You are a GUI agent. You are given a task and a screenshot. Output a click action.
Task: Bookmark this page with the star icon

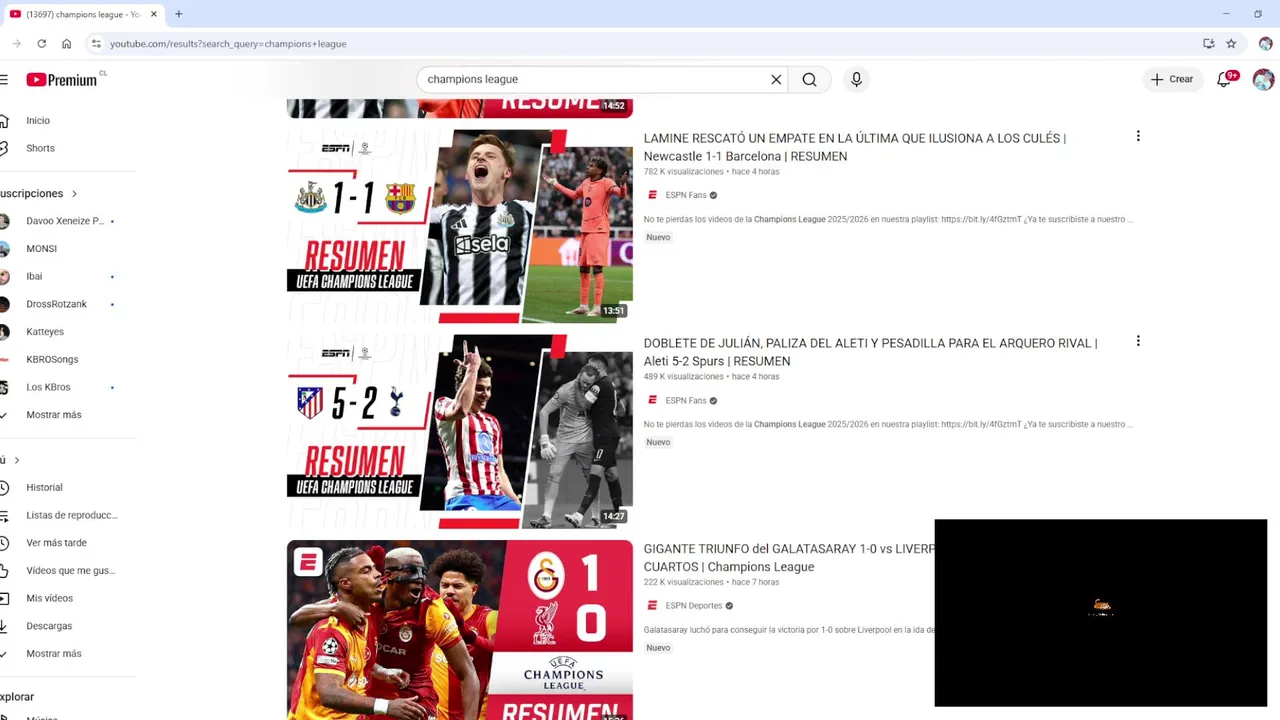[x=1231, y=44]
